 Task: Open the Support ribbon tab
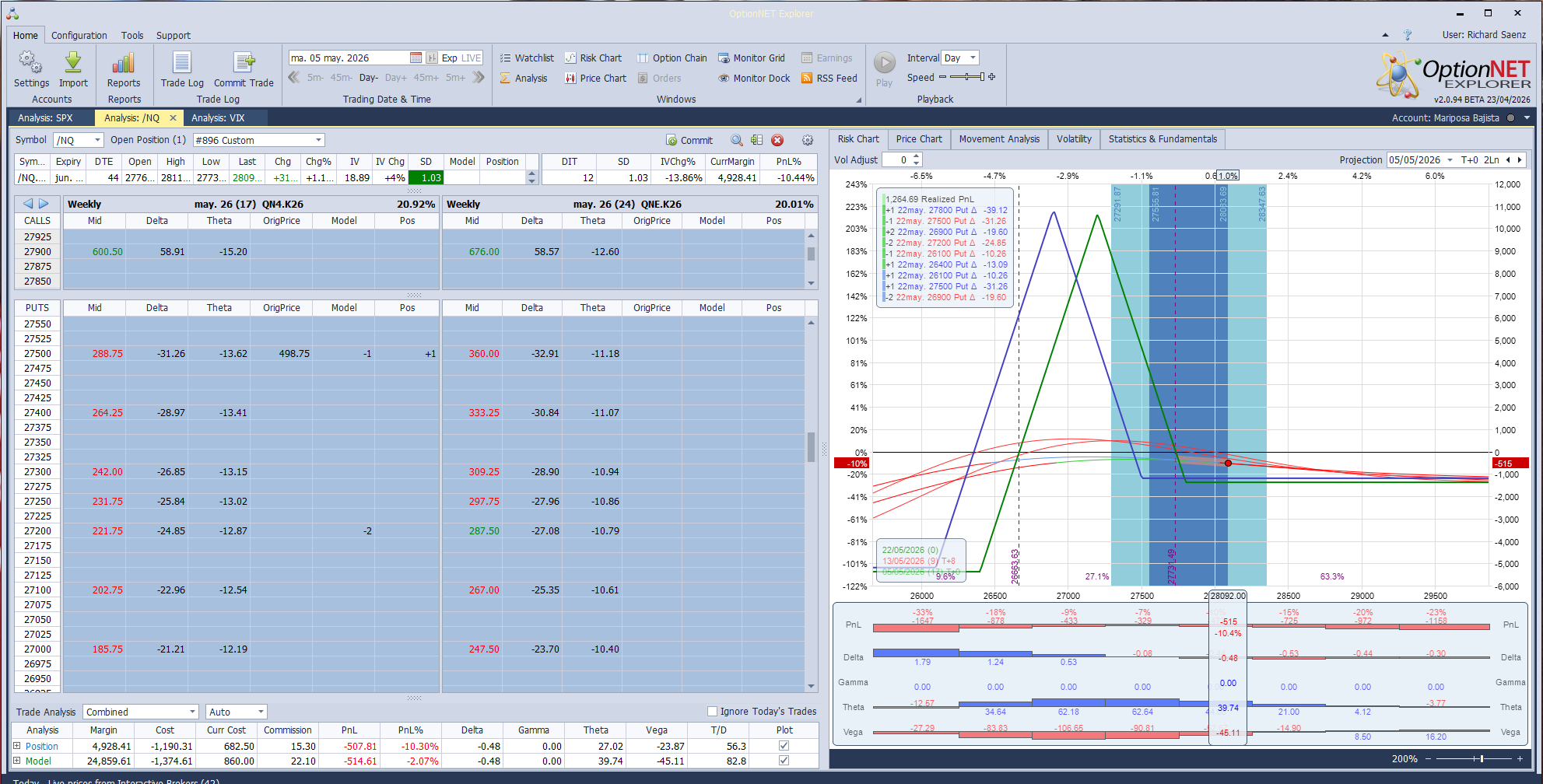tap(174, 35)
